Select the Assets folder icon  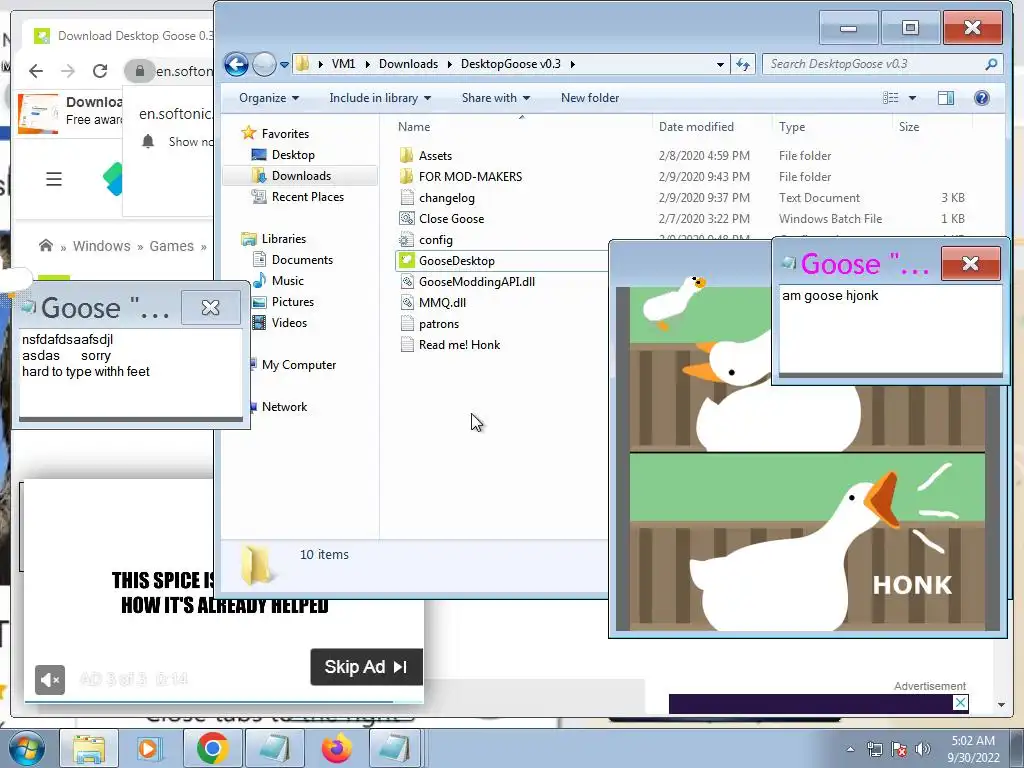click(x=406, y=155)
